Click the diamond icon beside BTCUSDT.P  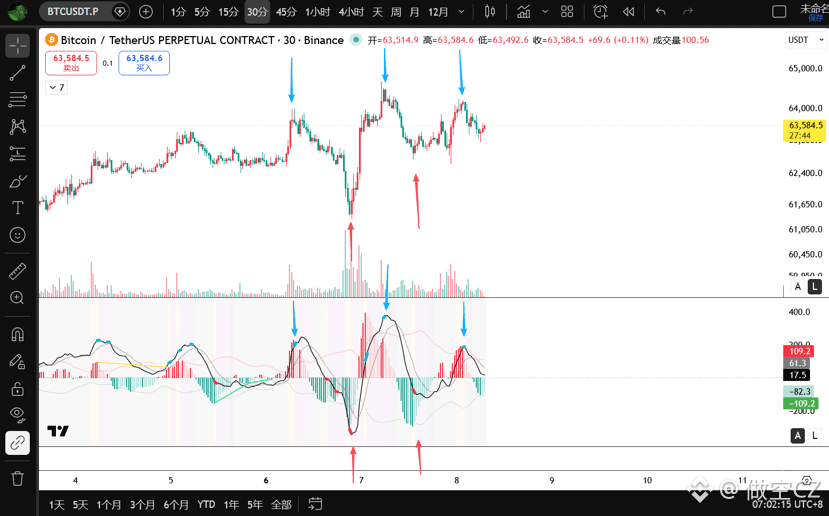point(120,12)
